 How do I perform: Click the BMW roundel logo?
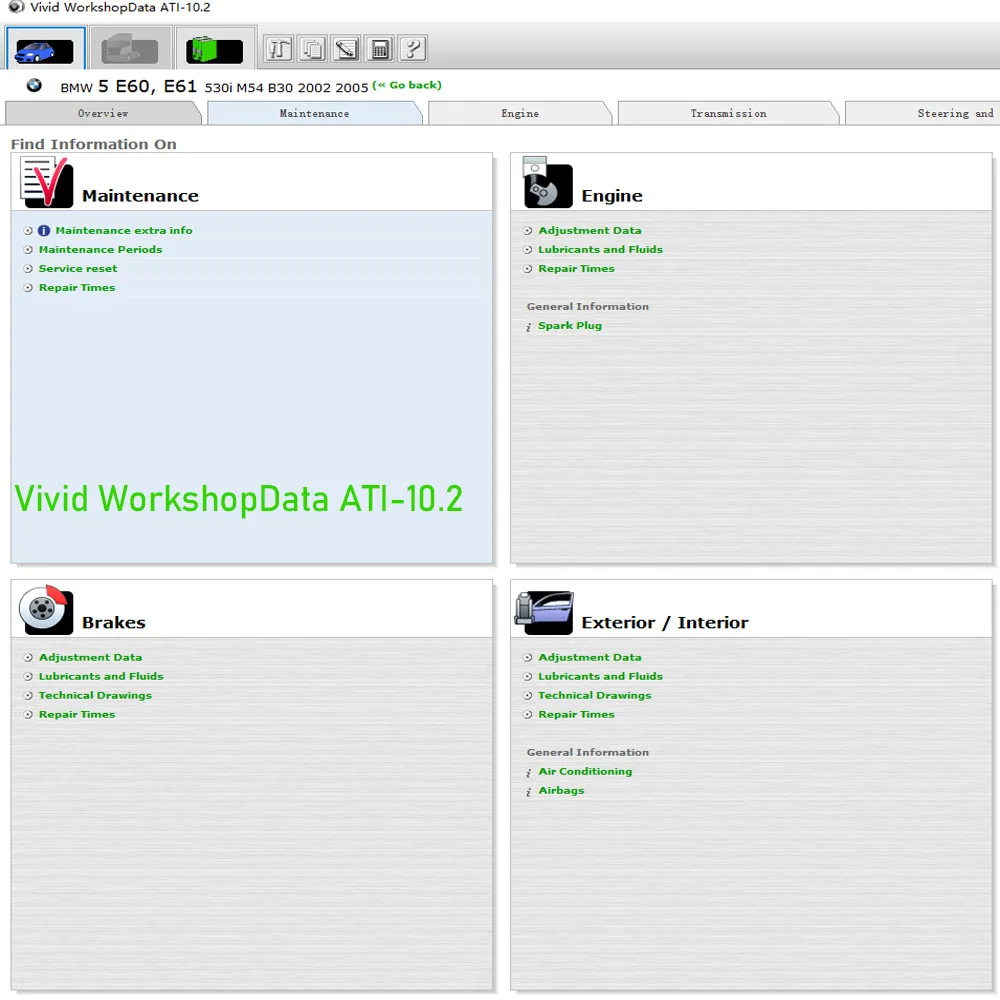pos(34,85)
